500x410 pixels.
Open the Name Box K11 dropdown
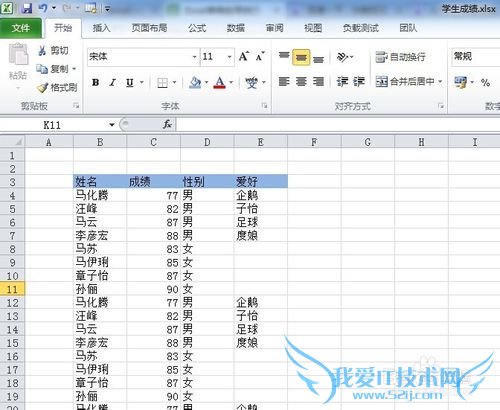click(x=112, y=125)
